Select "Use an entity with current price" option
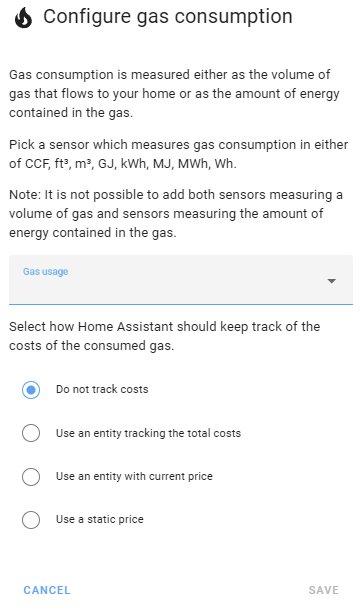The height and width of the screenshot is (614, 362). [31, 477]
